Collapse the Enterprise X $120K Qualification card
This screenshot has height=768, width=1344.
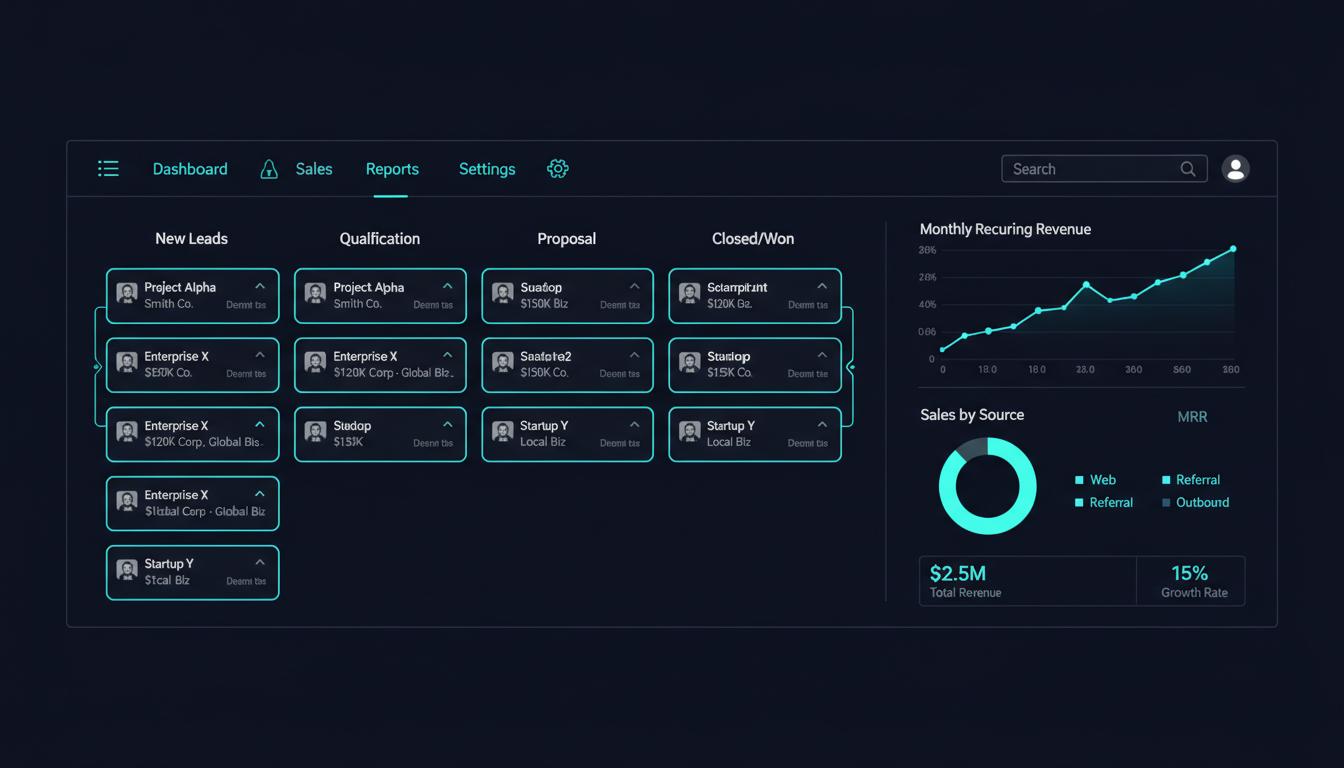coord(447,355)
